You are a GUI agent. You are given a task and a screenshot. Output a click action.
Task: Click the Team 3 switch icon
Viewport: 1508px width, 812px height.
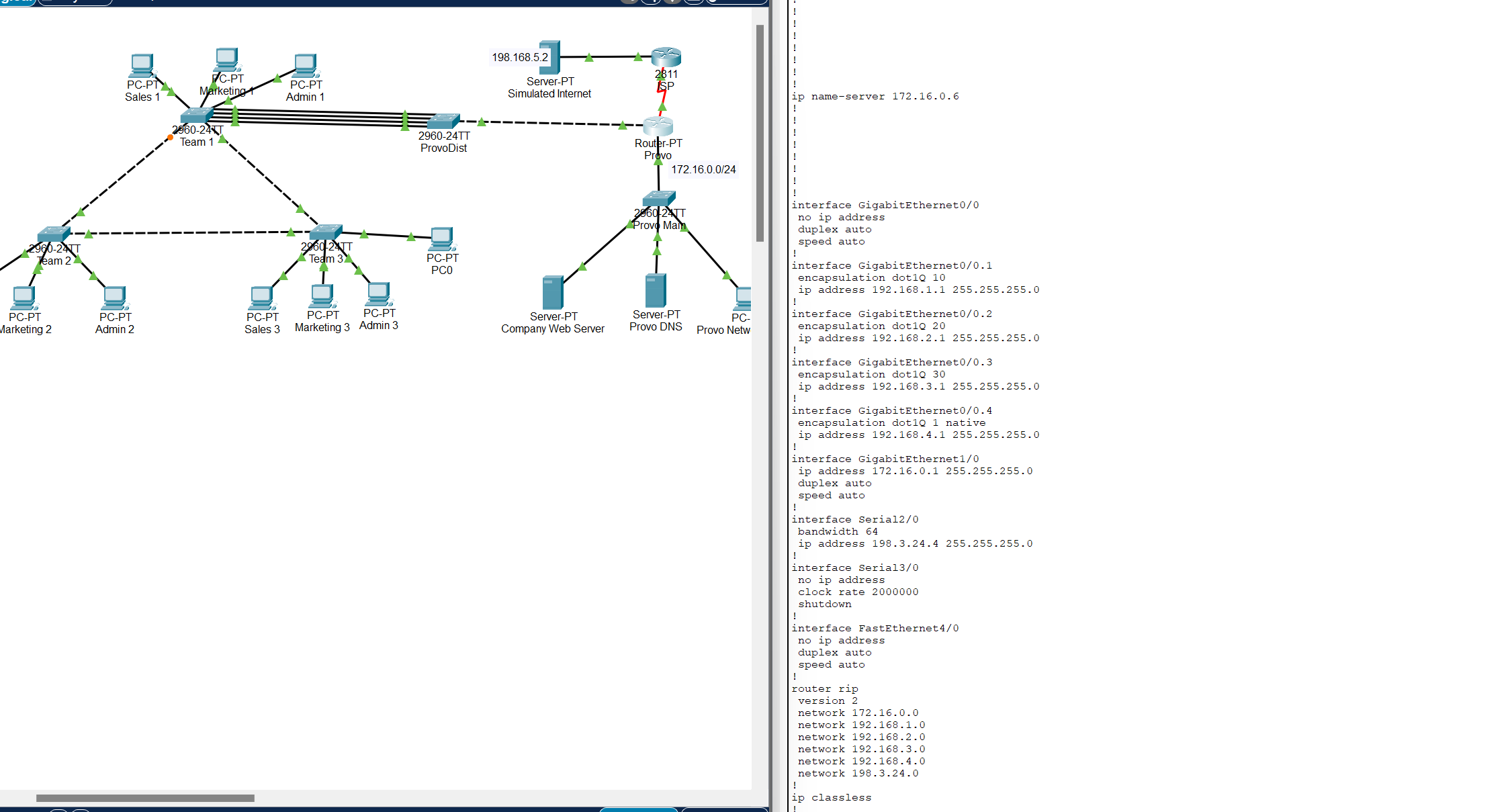point(326,232)
